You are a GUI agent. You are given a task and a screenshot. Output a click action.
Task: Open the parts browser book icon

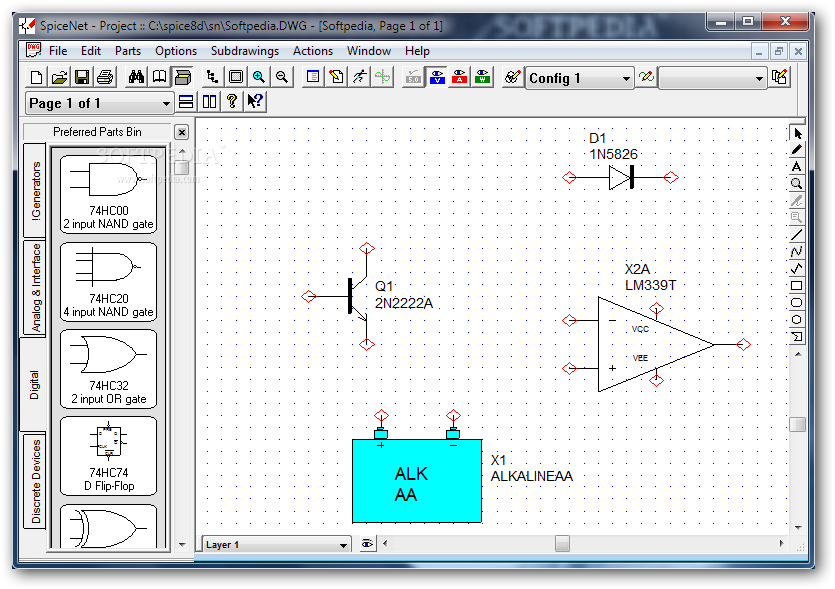click(x=159, y=78)
